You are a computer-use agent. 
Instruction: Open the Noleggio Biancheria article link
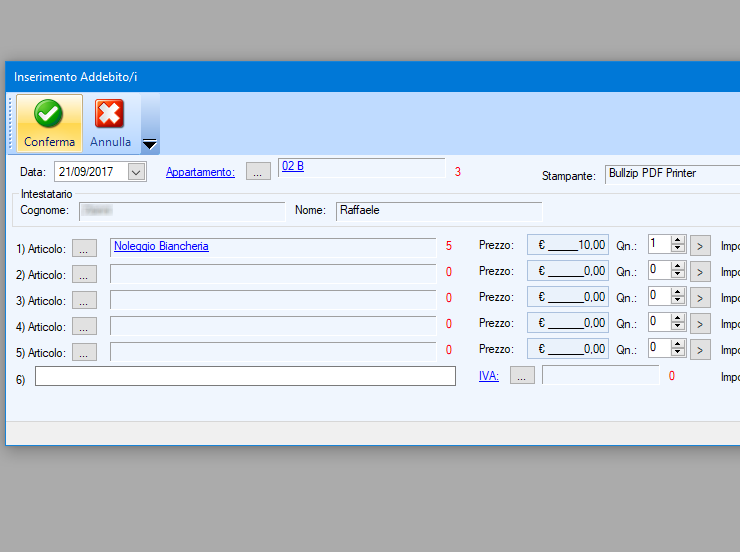pos(161,246)
